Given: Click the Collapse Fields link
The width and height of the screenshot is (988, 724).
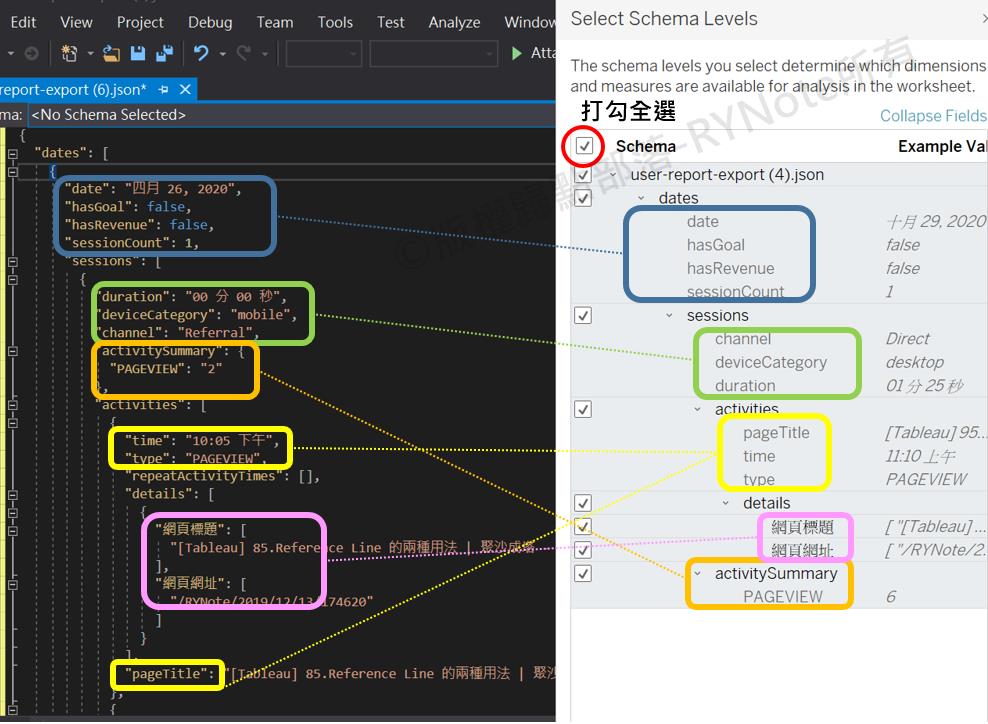Looking at the screenshot, I should pos(931,116).
